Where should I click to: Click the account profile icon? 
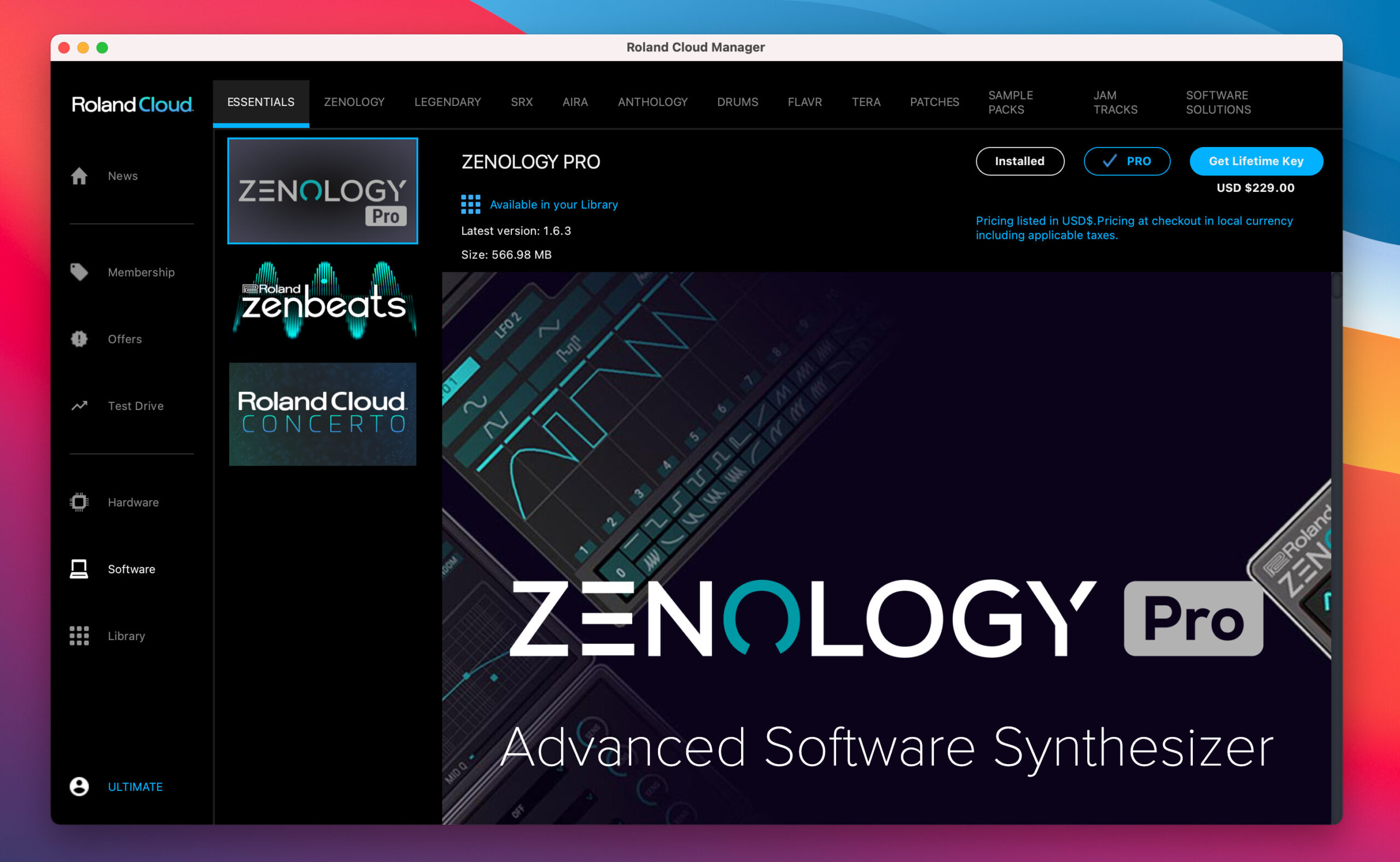(79, 787)
